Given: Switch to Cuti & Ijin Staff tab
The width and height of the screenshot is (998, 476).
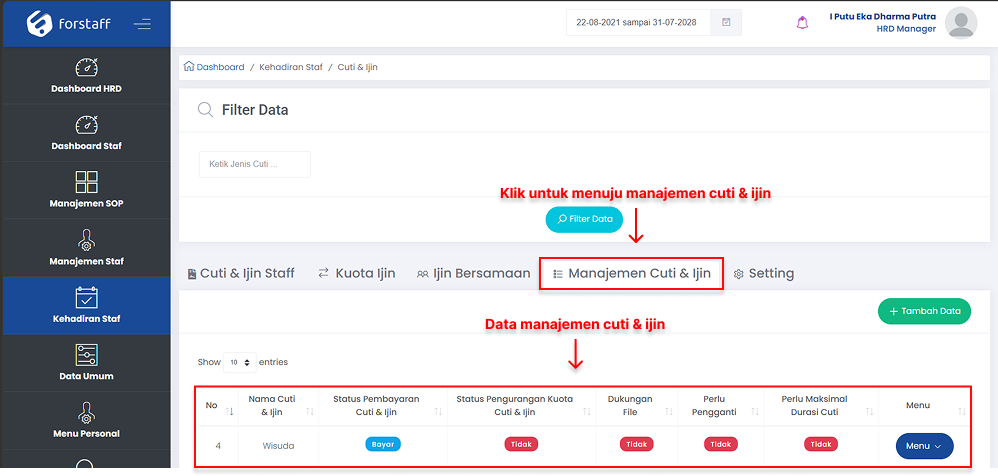Looking at the screenshot, I should tap(241, 274).
